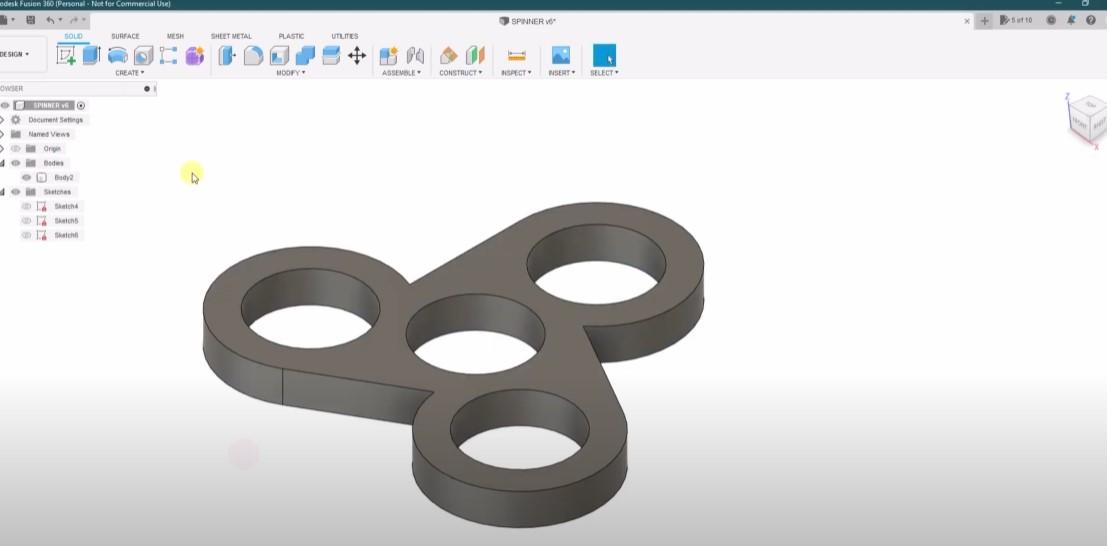Select the Split Body tool
Viewport: 1107px width, 546px height.
point(331,55)
